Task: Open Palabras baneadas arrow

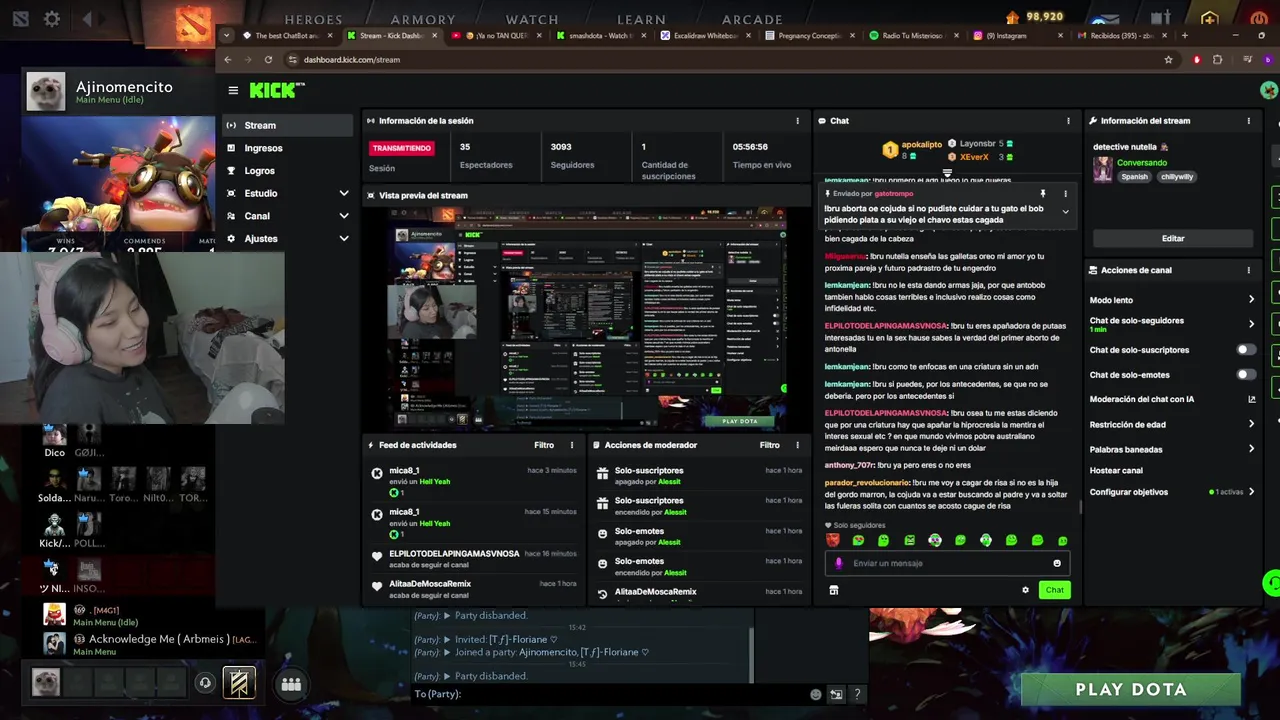Action: click(1251, 449)
